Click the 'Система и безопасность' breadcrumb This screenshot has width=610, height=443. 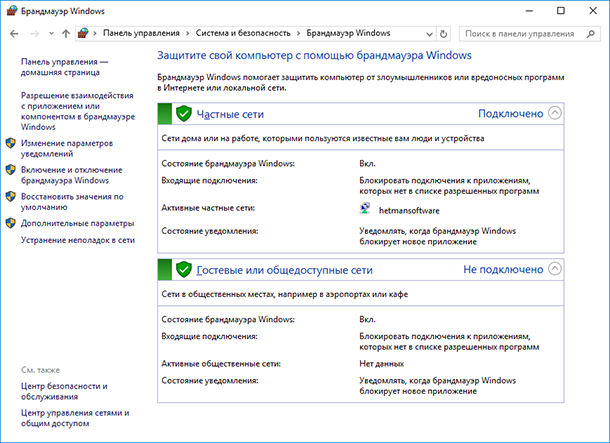[x=243, y=33]
